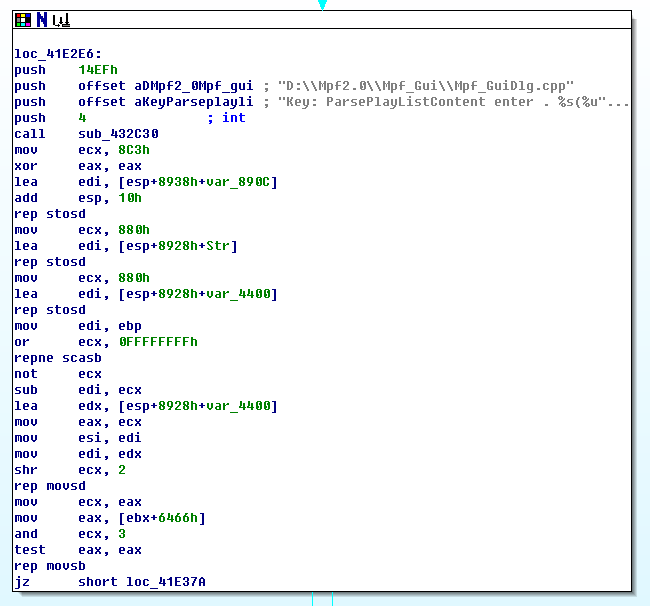The width and height of the screenshot is (650, 606).
Task: Click the node color palette icon
Action: pyautogui.click(x=23, y=20)
